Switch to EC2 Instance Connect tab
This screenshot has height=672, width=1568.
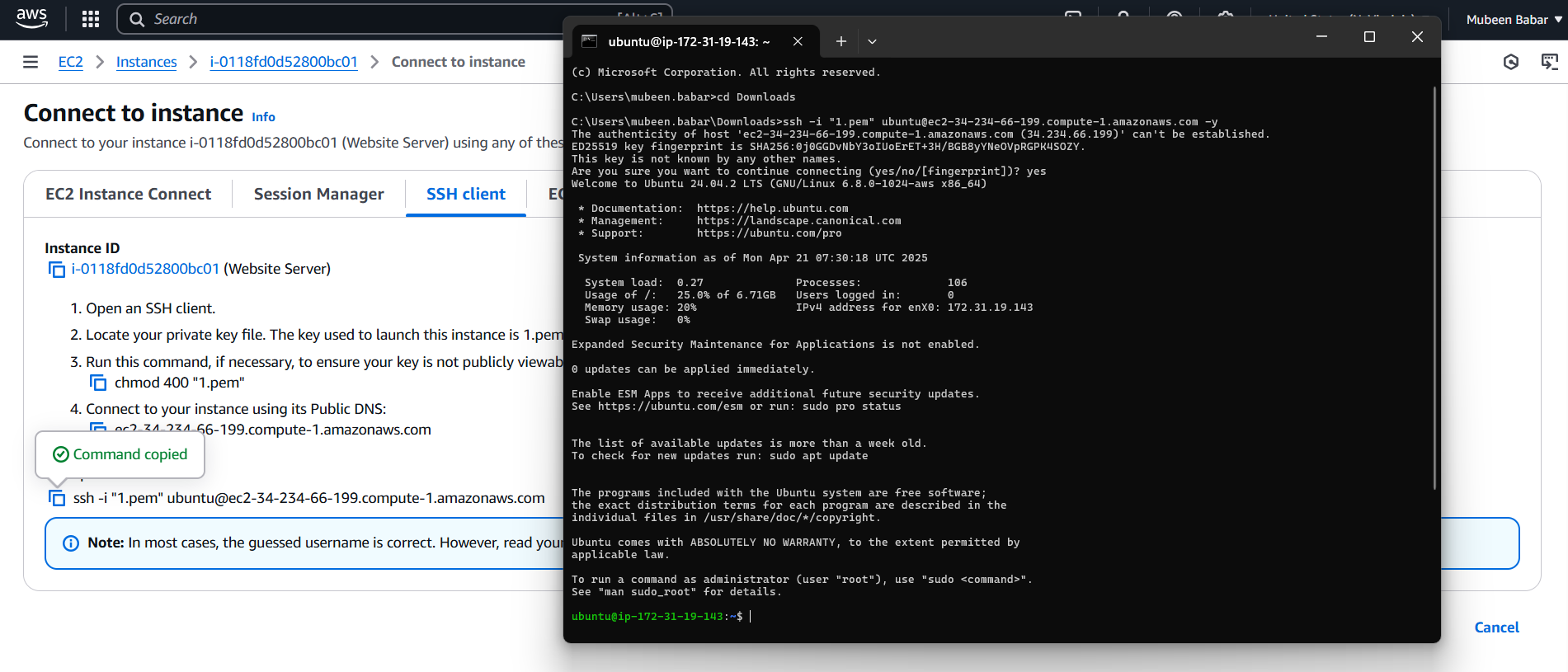coord(128,194)
